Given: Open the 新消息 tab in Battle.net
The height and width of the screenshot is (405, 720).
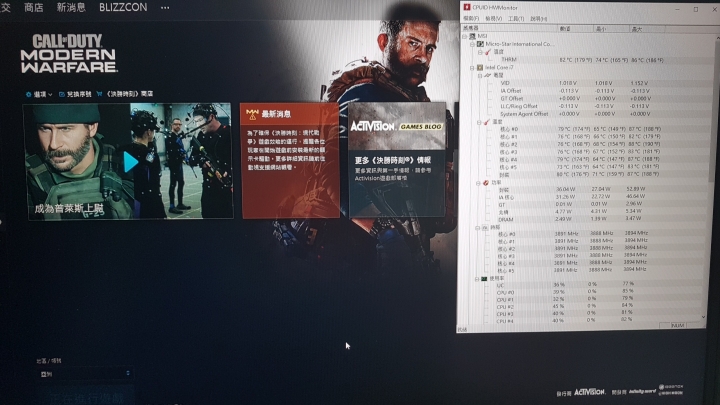Looking at the screenshot, I should point(71,8).
